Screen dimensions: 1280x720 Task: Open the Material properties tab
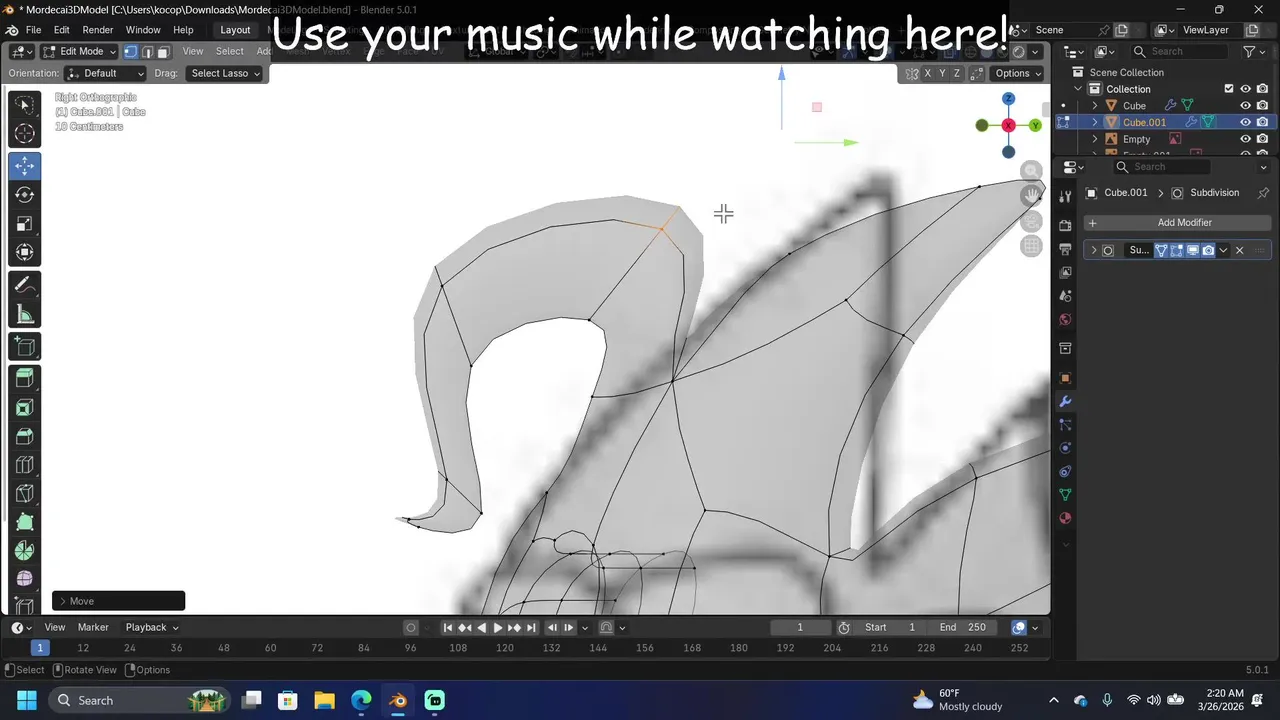pos(1065,518)
